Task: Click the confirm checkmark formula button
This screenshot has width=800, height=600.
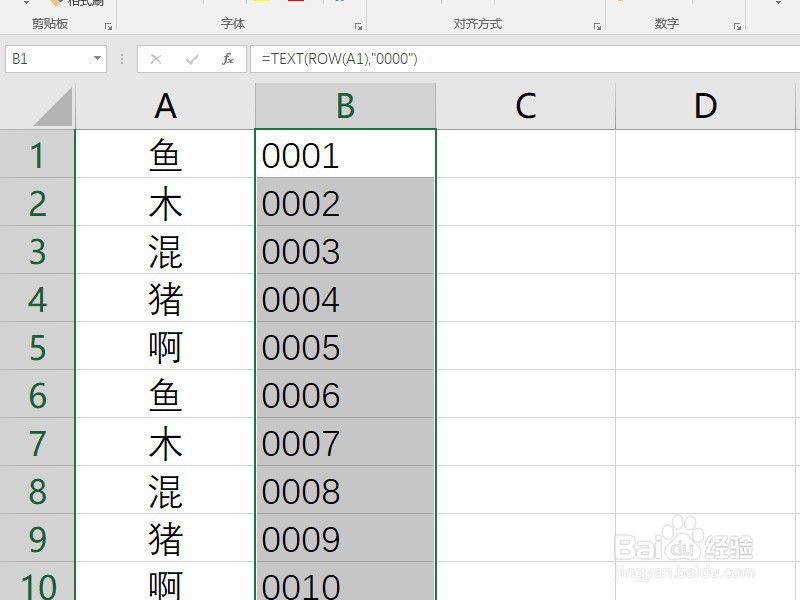Action: pos(192,59)
